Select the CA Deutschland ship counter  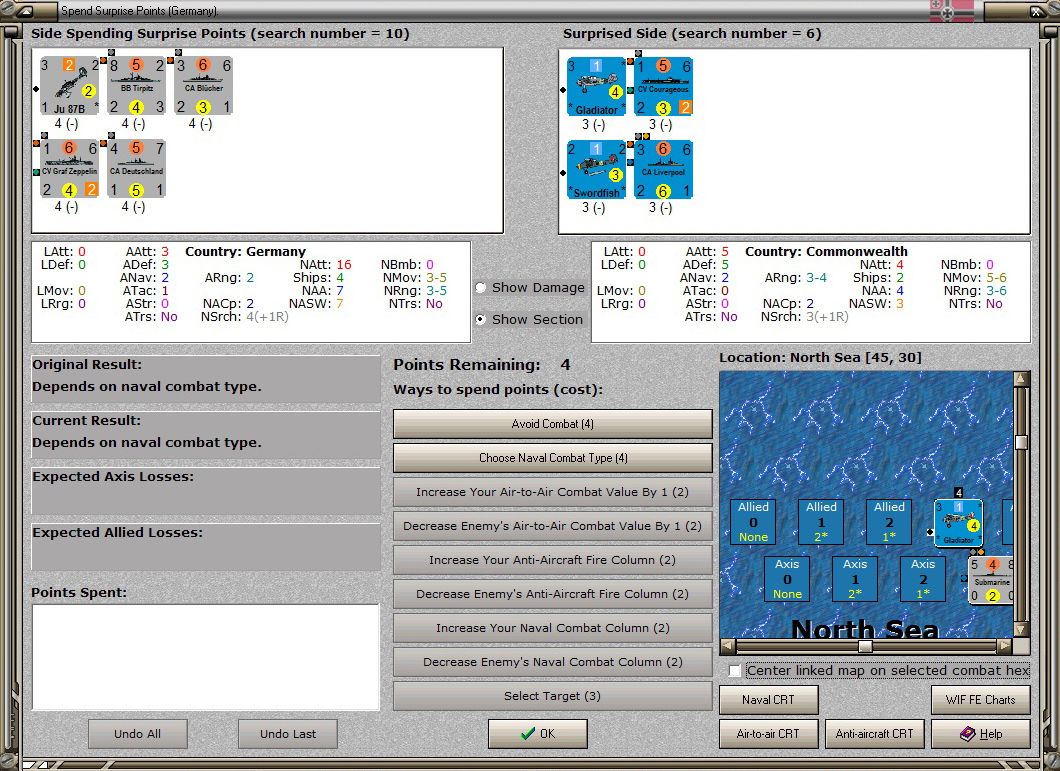click(x=137, y=169)
